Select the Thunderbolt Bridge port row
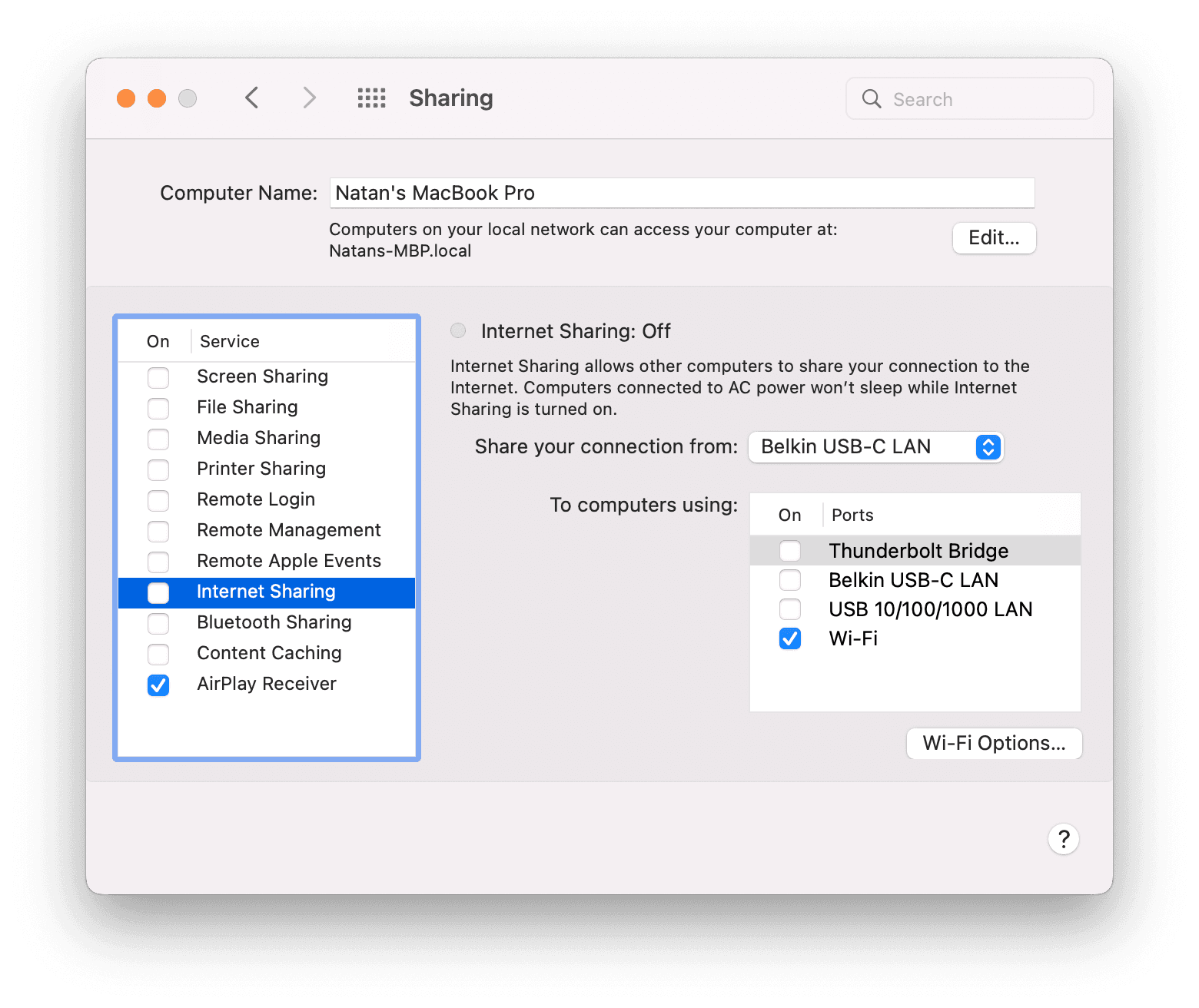 [x=915, y=551]
